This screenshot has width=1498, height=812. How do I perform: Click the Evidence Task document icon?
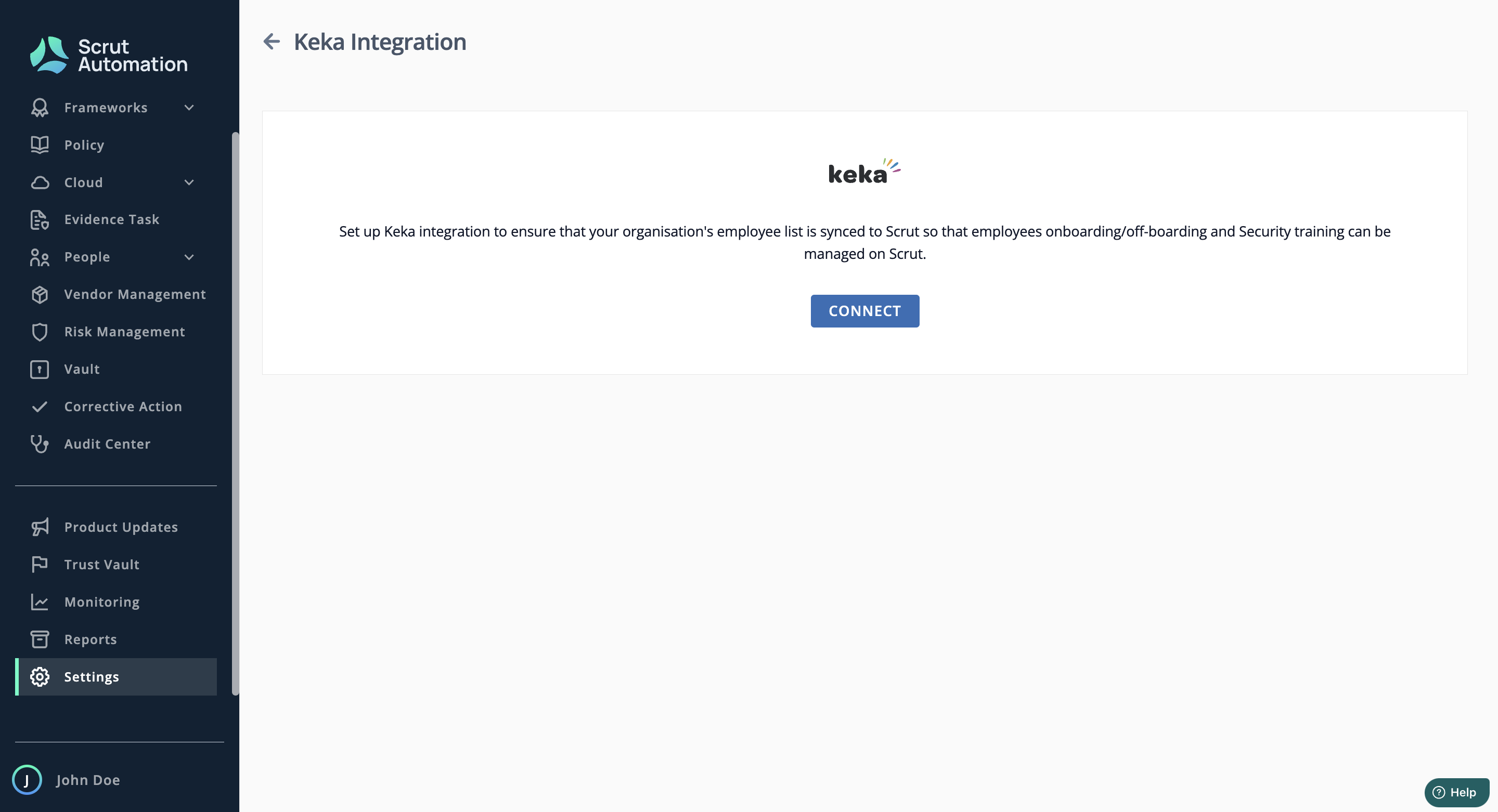40,220
